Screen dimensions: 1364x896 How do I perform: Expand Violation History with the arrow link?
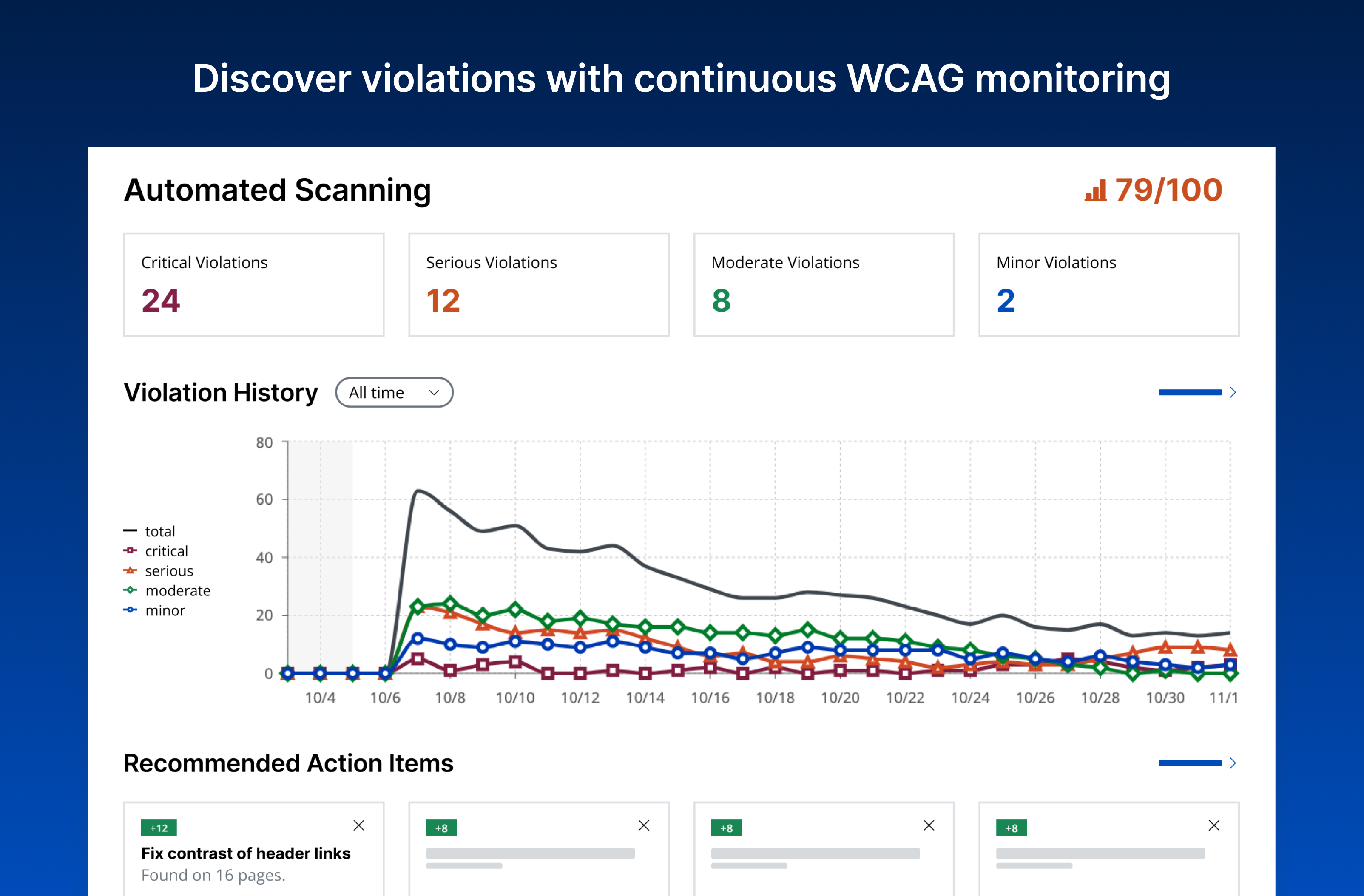(x=1196, y=392)
